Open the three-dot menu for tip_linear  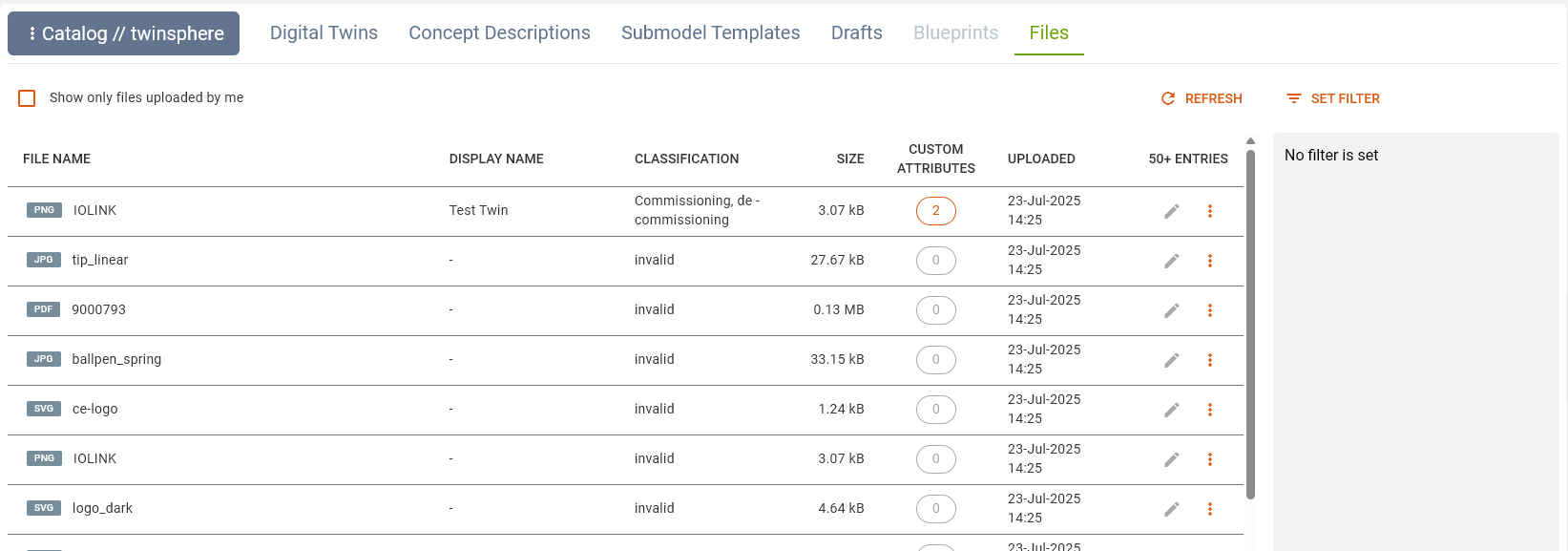click(1210, 260)
